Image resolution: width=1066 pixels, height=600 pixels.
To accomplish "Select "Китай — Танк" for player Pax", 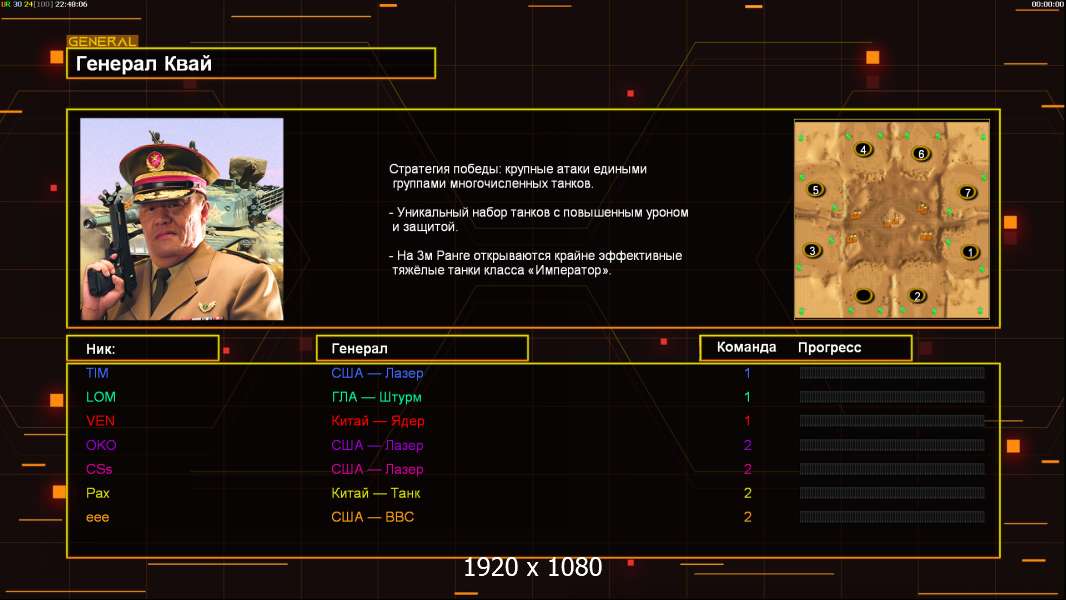I will tap(376, 493).
